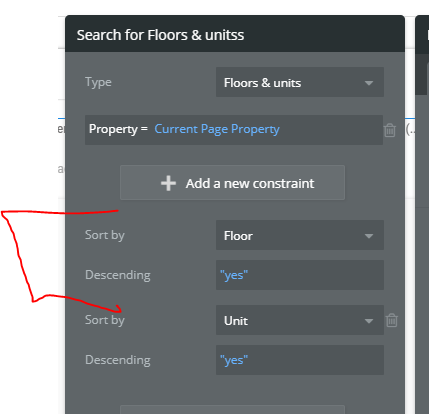The image size is (429, 414).
Task: Click the Type label
Action: [98, 82]
